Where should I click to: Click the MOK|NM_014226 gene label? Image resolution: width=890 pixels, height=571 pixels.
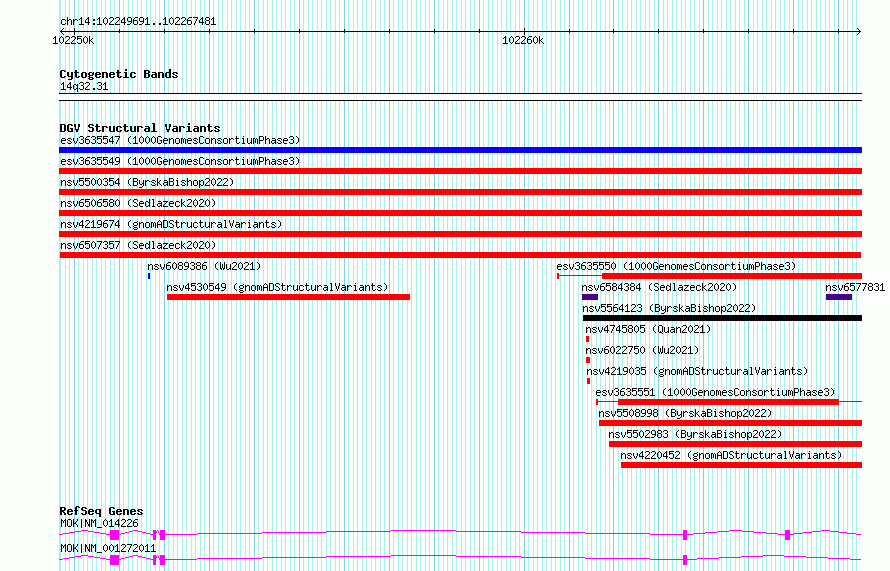click(x=99, y=523)
